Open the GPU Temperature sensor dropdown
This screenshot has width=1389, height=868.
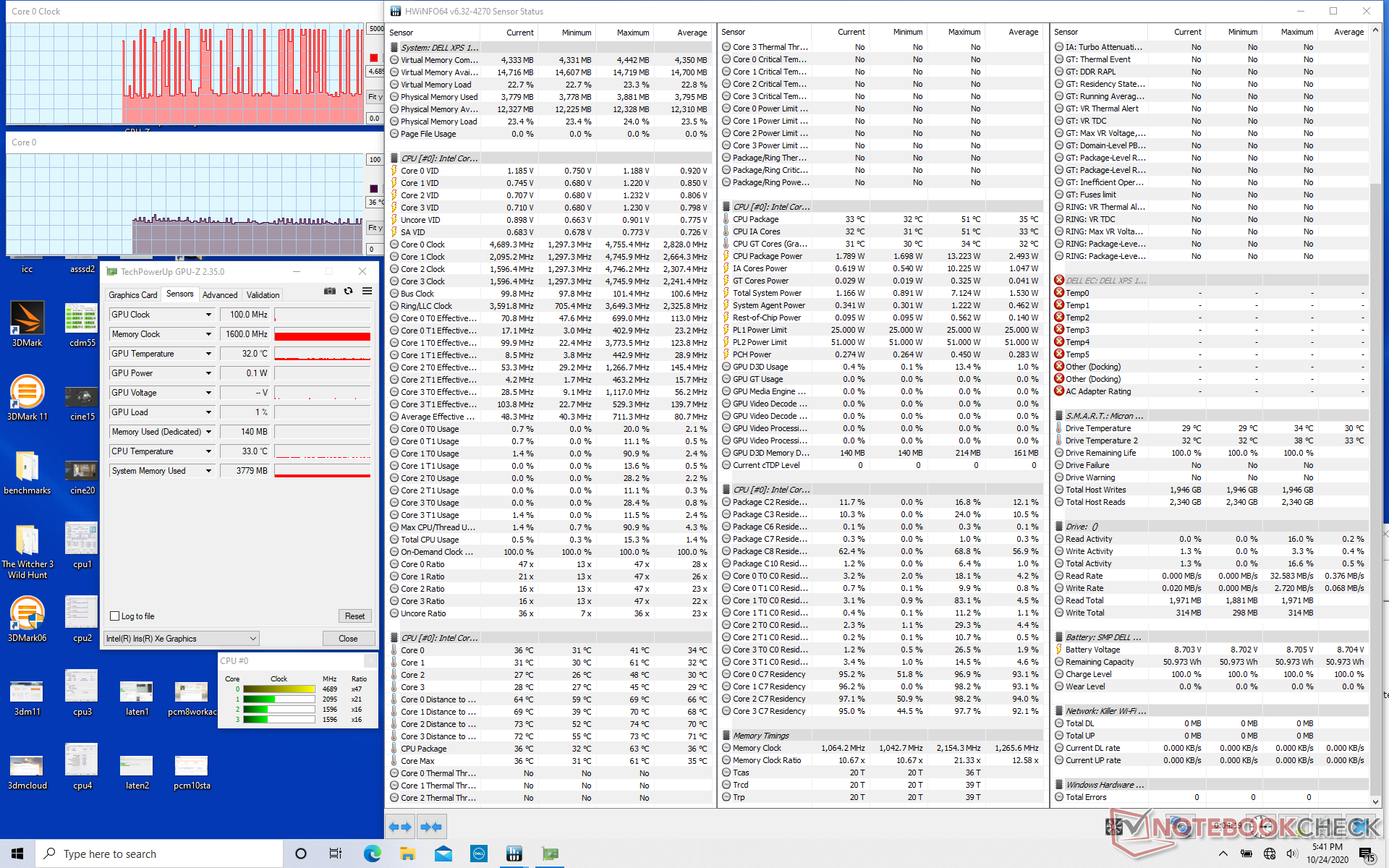pos(208,354)
